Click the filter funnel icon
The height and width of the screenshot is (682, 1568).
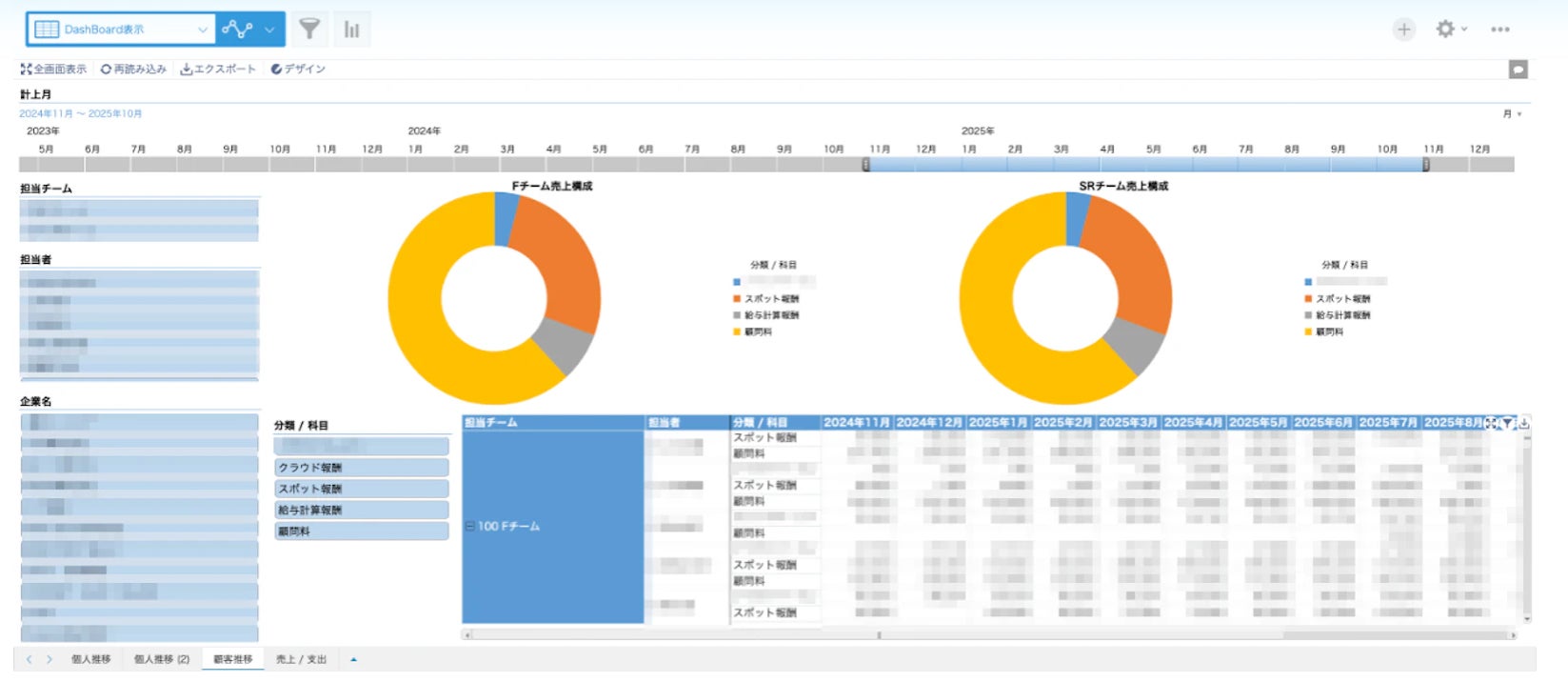(308, 30)
